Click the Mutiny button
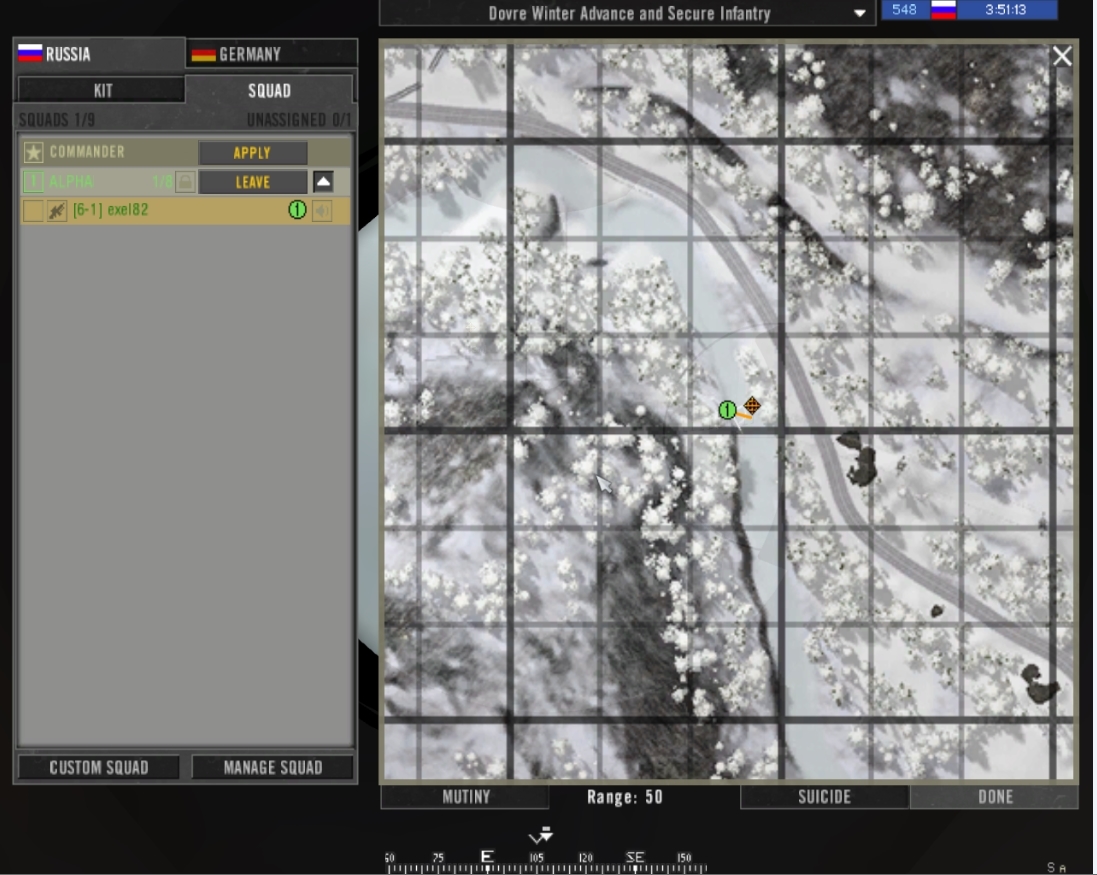Image resolution: width=1097 pixels, height=875 pixels. [465, 797]
